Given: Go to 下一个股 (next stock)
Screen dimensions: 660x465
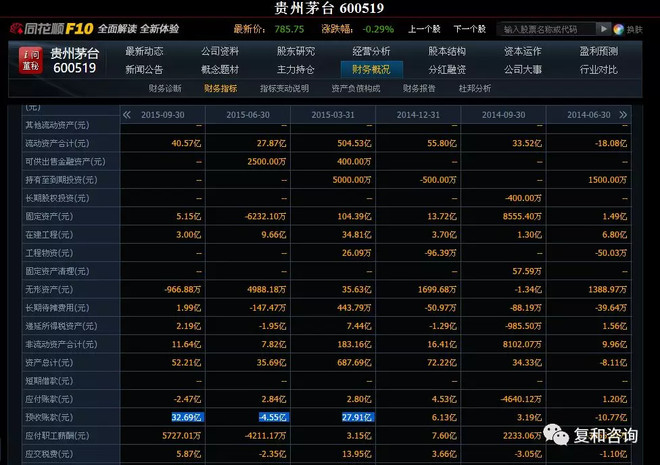Looking at the screenshot, I should point(469,29).
